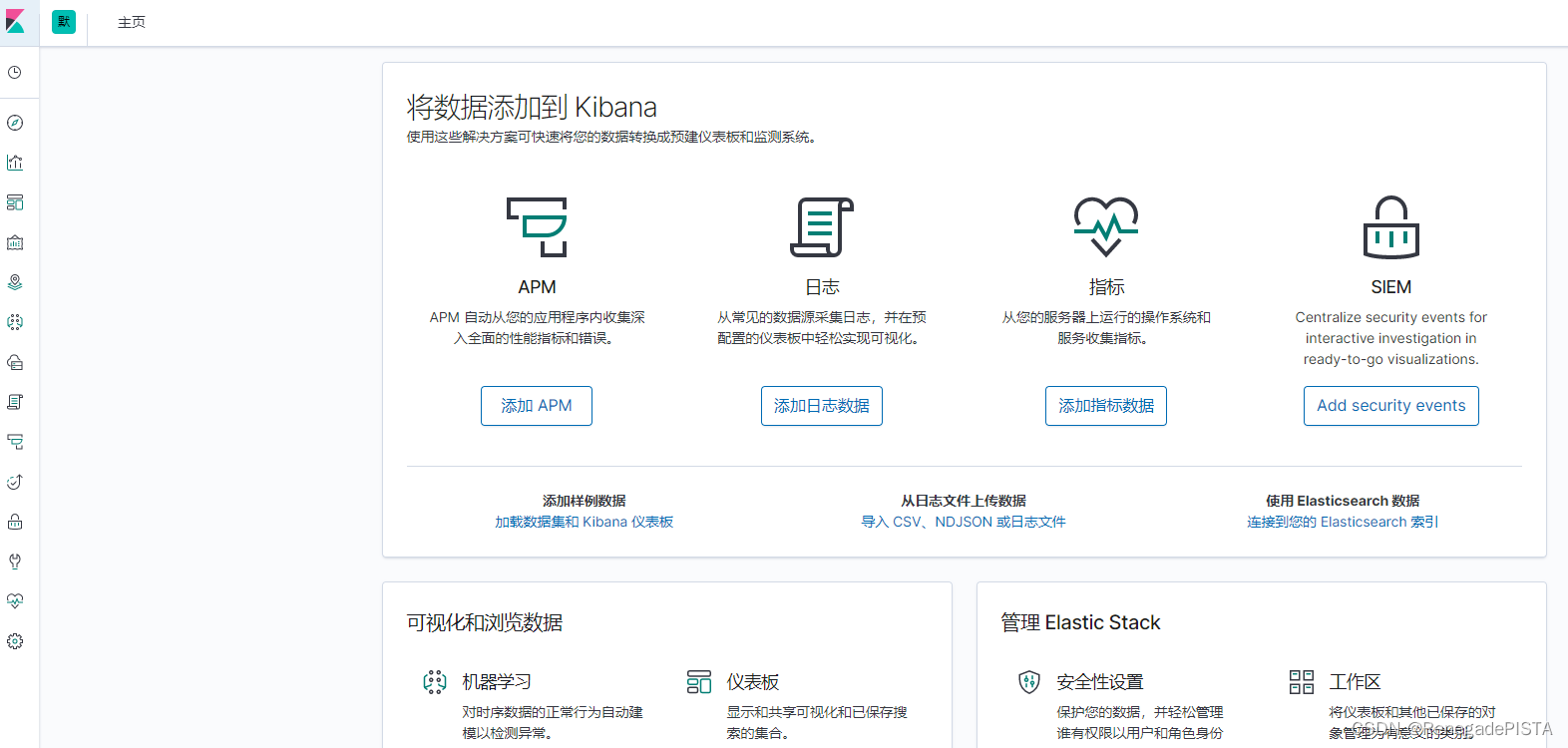Click the APM card title text
This screenshot has width=1568, height=748.
[537, 287]
